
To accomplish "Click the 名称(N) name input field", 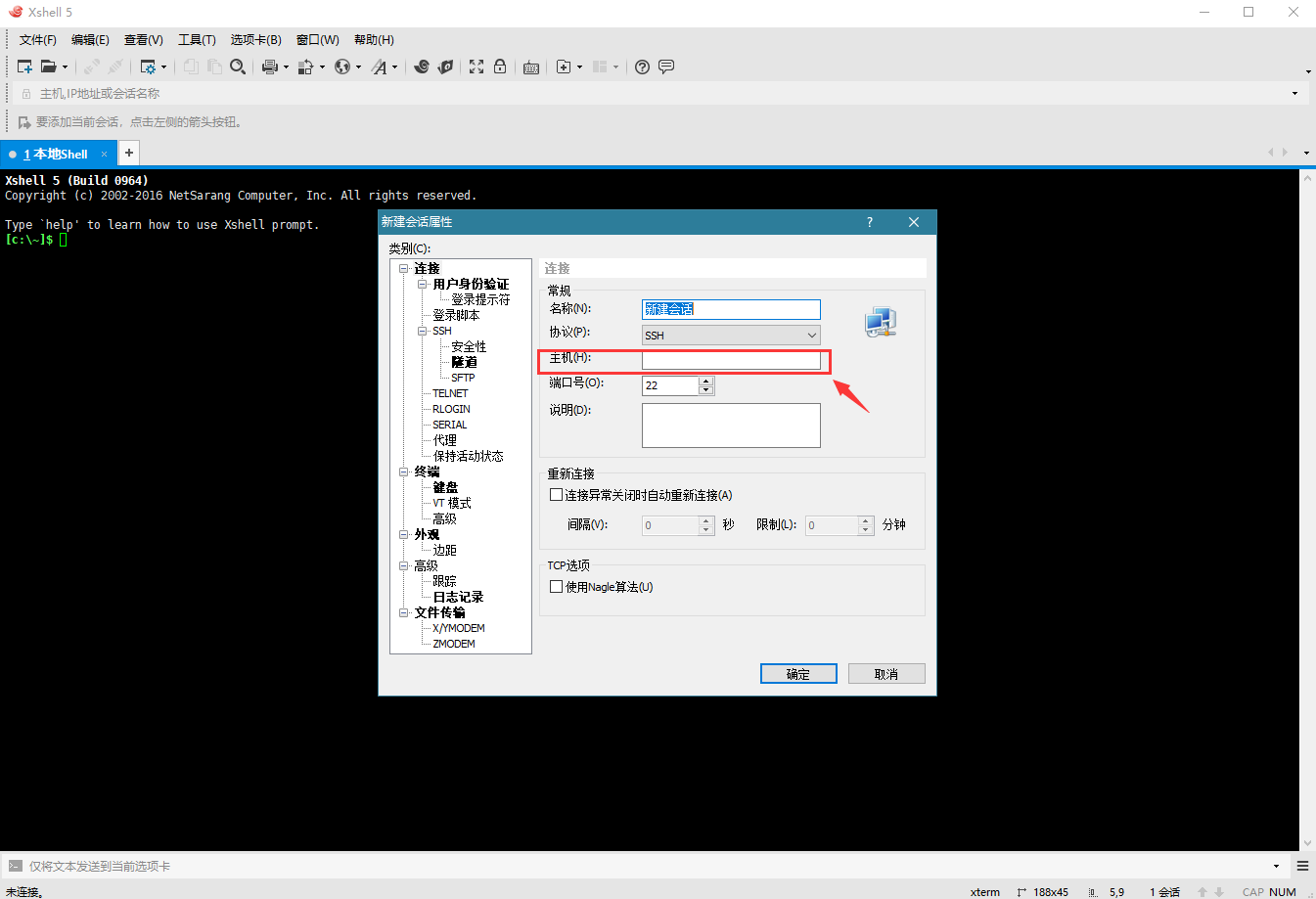I will tap(731, 309).
